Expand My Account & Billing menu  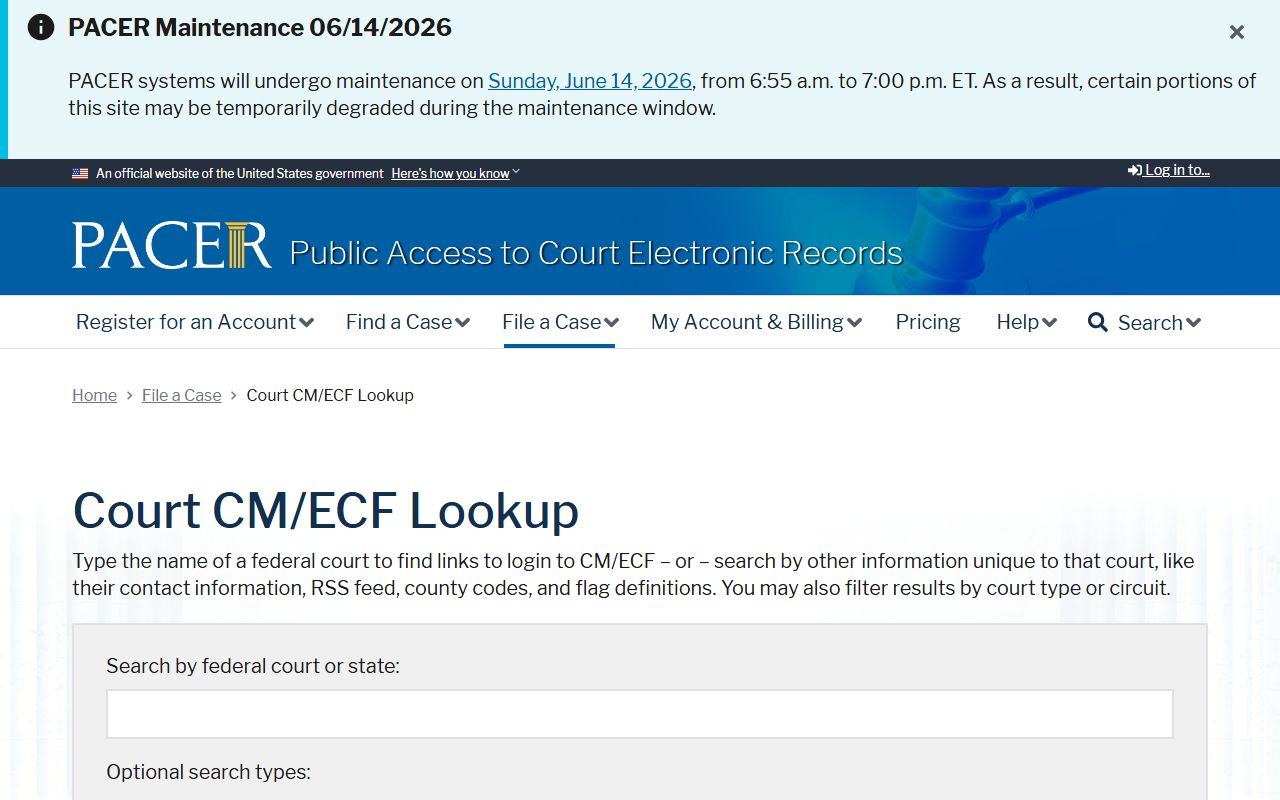756,322
